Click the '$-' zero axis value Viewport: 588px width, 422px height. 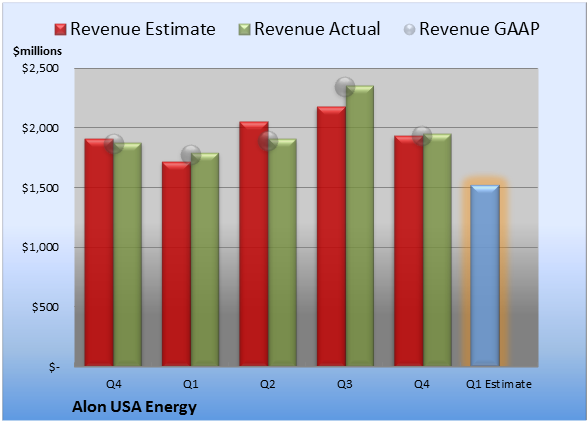pos(54,367)
